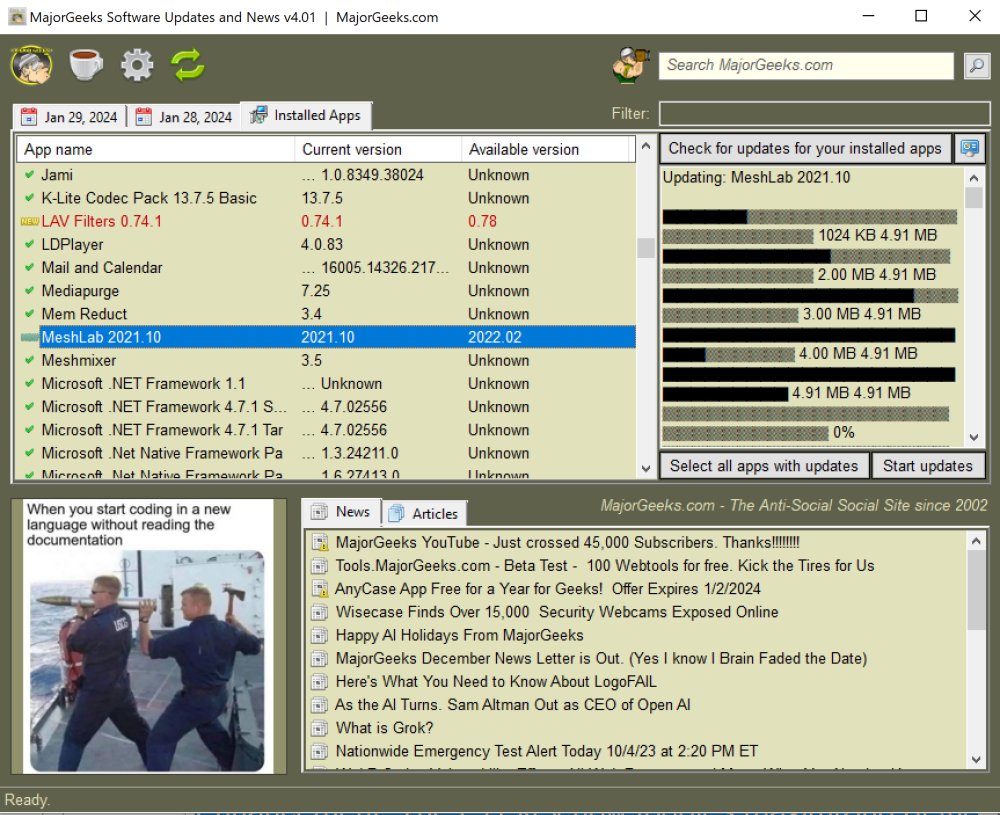Click inside the Filter input field

824,114
